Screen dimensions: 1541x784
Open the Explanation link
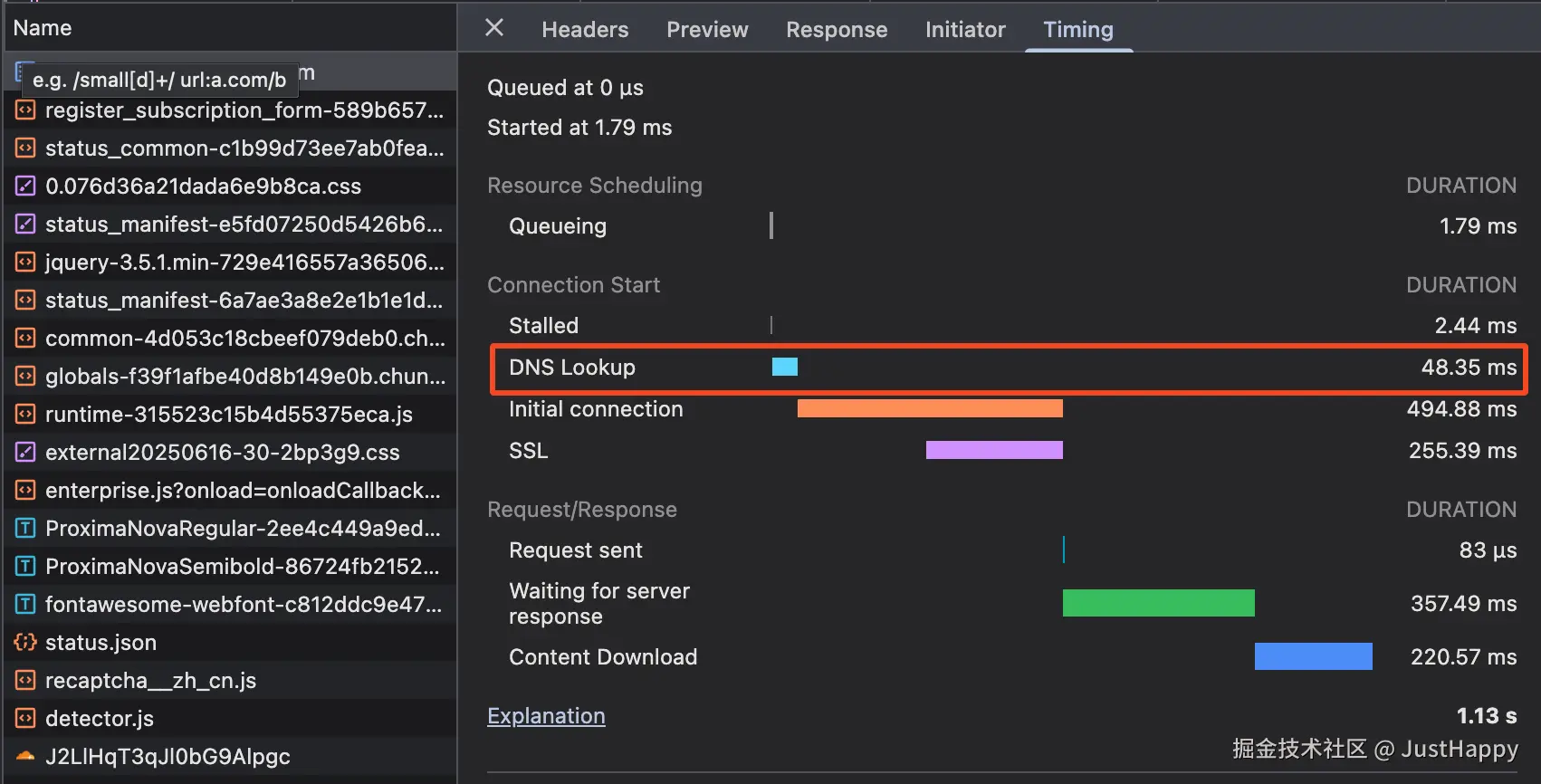[x=546, y=716]
